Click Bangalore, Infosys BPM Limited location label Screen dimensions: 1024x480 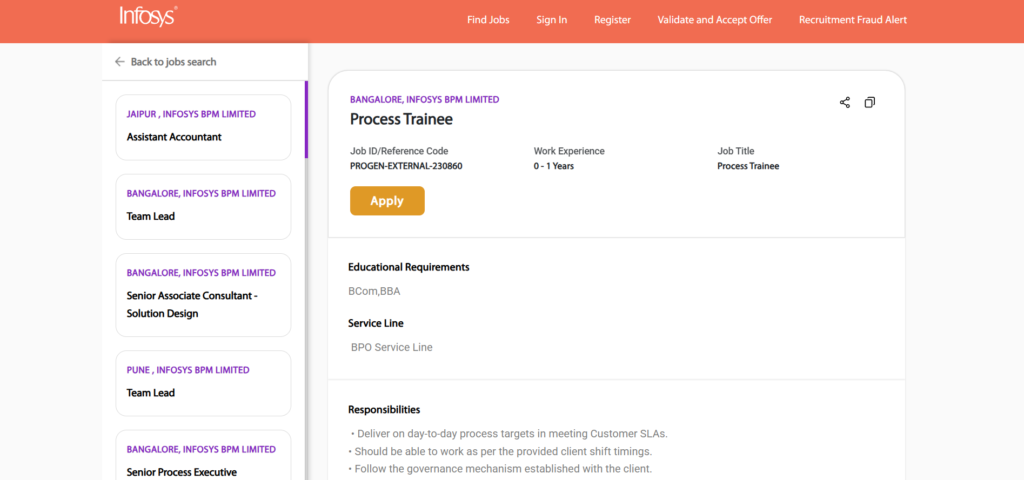point(424,100)
